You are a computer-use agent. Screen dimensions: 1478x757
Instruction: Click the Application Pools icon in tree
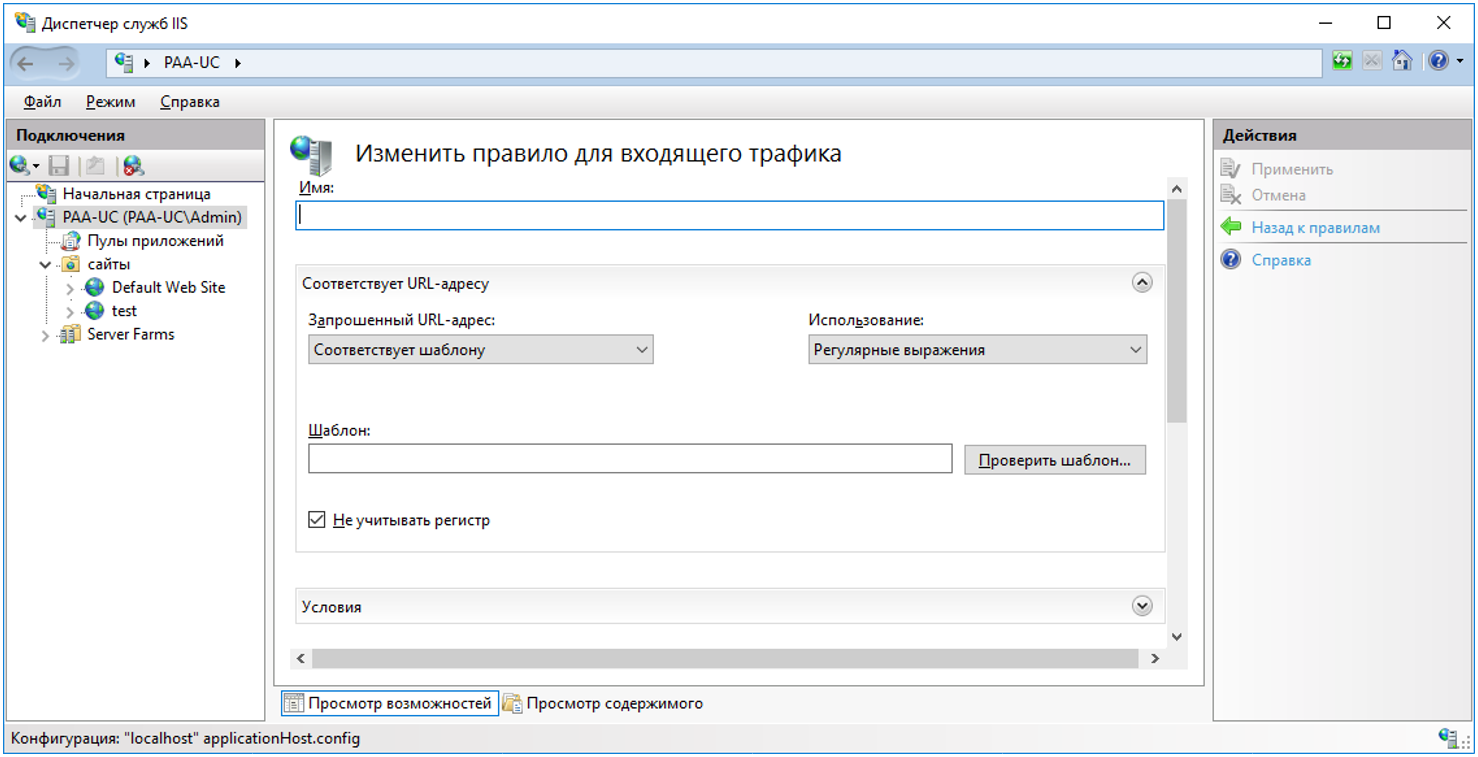coord(70,241)
